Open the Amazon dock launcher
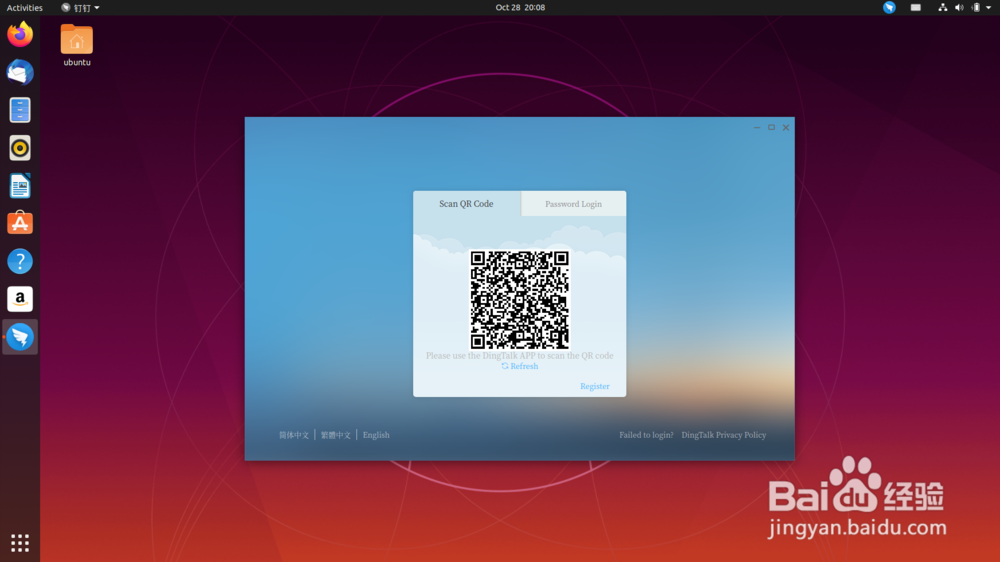This screenshot has width=1000, height=562. click(x=20, y=299)
